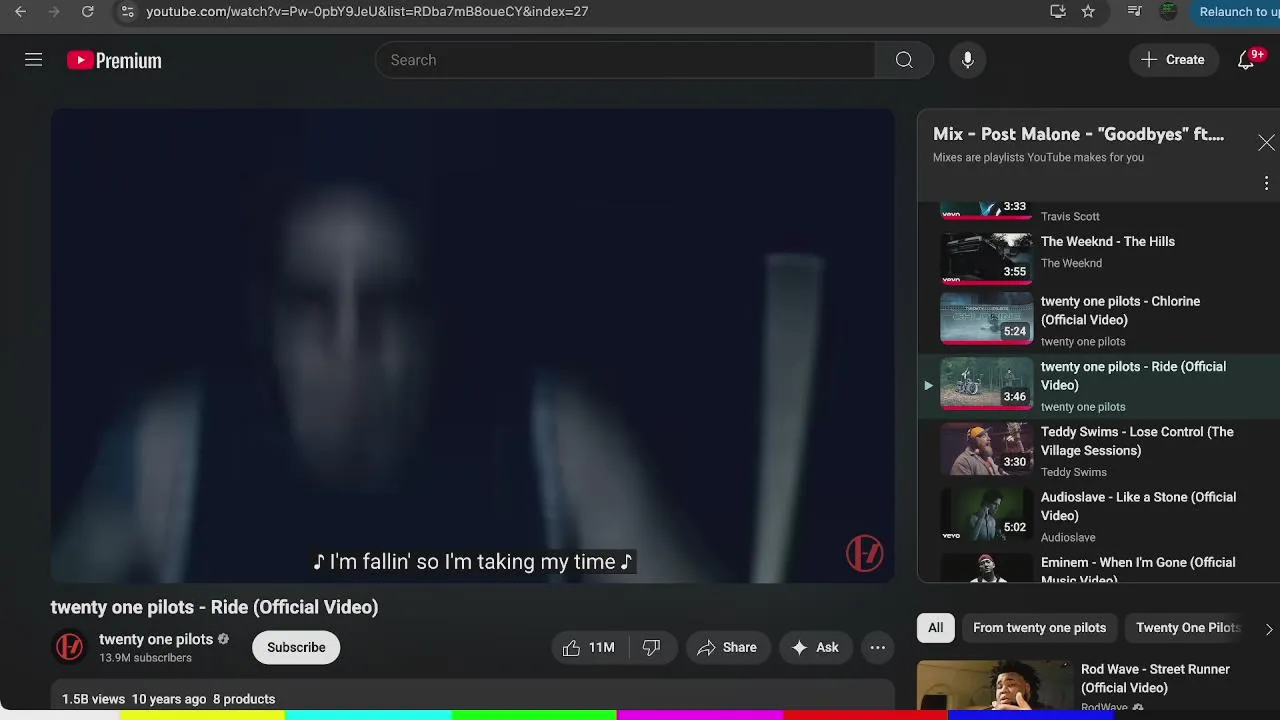Viewport: 1280px width, 720px height.
Task: Open the Create menu
Action: pos(1173,60)
